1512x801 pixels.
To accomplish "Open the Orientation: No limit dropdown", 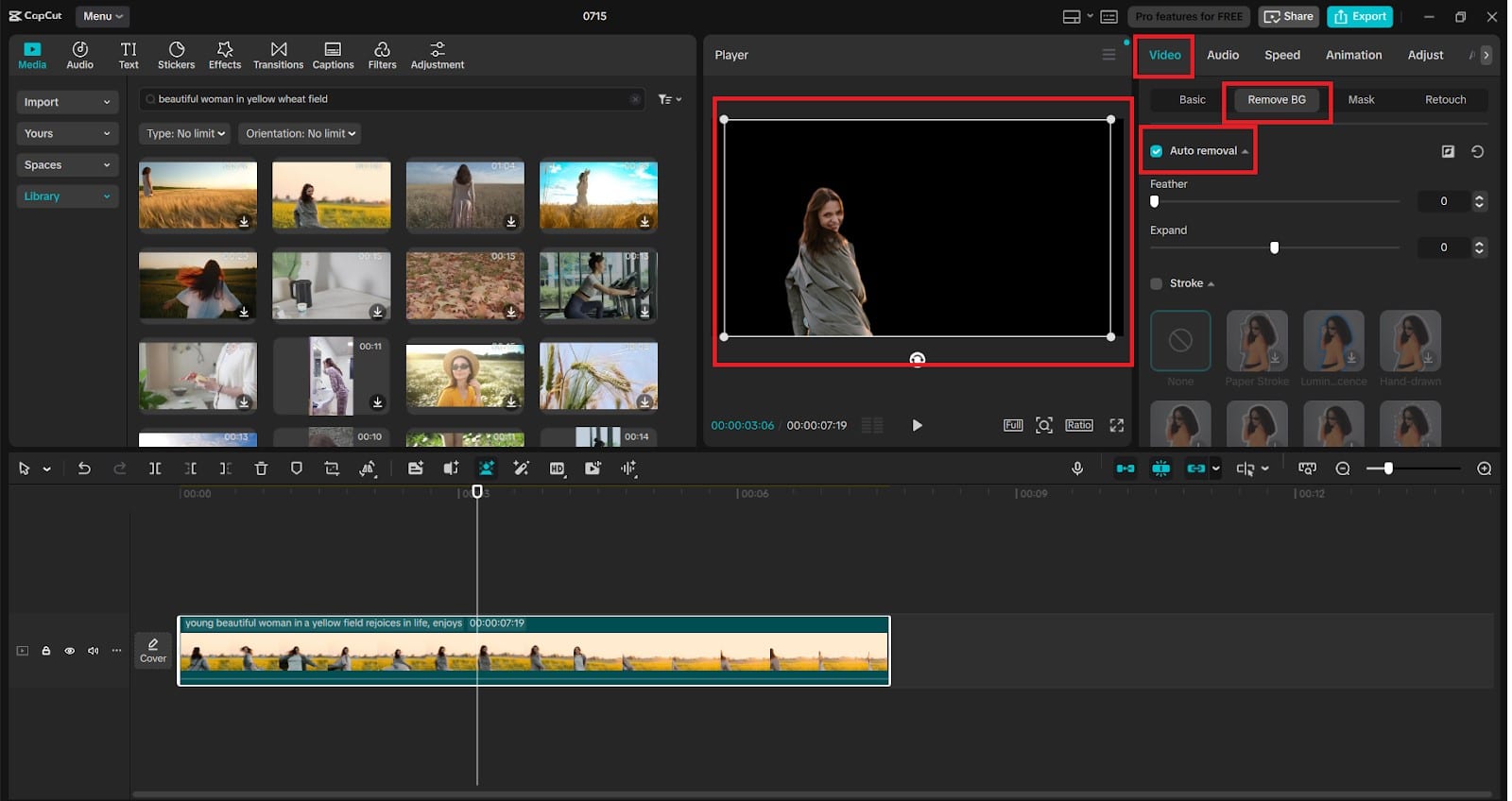I will 300,133.
